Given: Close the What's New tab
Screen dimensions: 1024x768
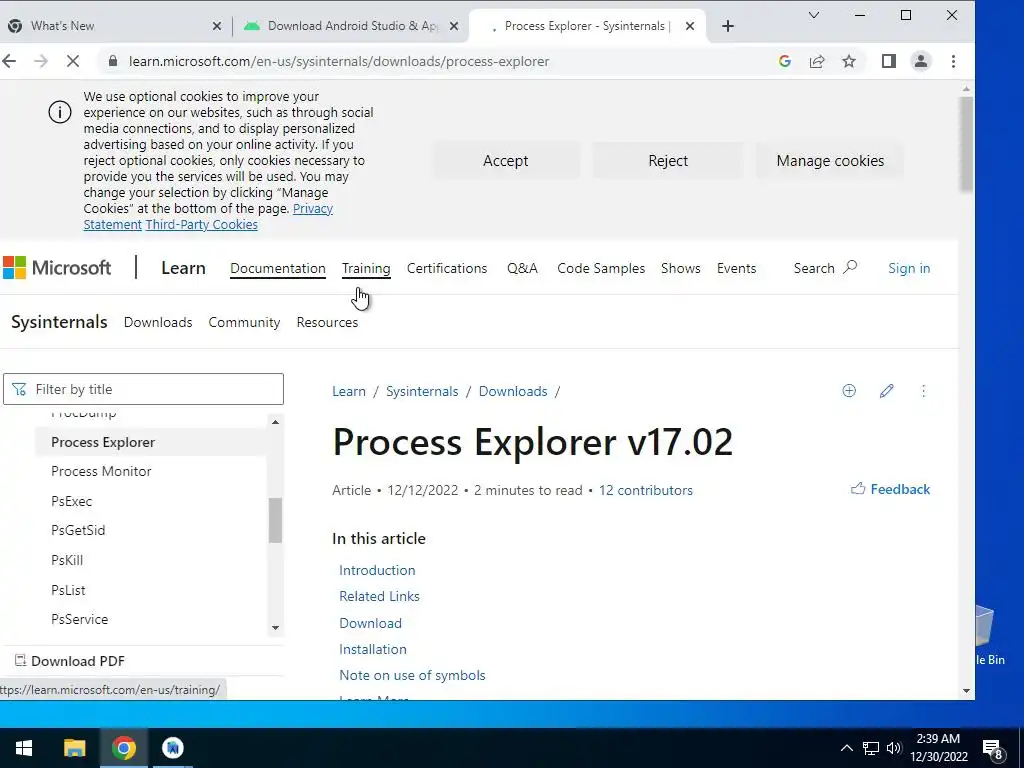Looking at the screenshot, I should (217, 26).
